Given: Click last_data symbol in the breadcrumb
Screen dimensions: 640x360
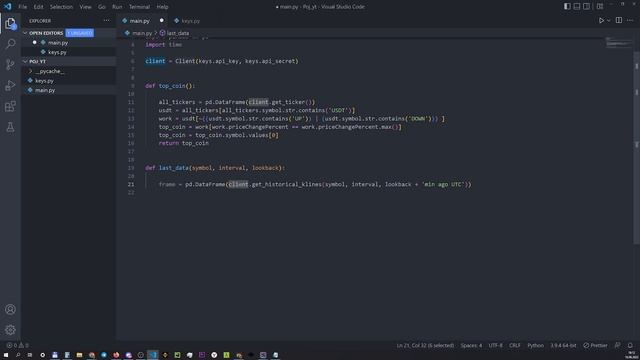Looking at the screenshot, I should 178,33.
